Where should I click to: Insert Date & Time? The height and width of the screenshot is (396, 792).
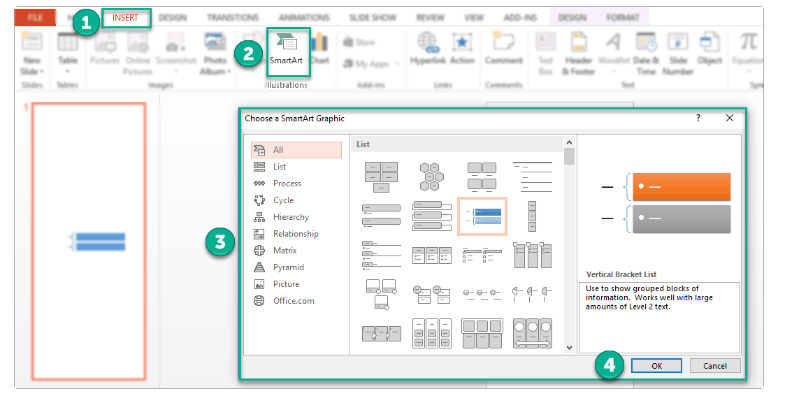[645, 53]
